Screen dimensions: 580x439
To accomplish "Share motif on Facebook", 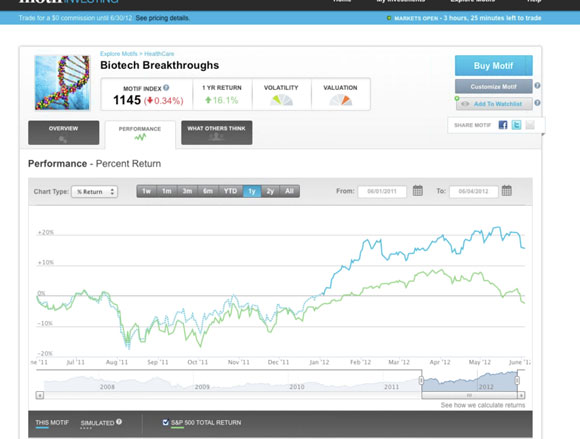I will tap(503, 125).
